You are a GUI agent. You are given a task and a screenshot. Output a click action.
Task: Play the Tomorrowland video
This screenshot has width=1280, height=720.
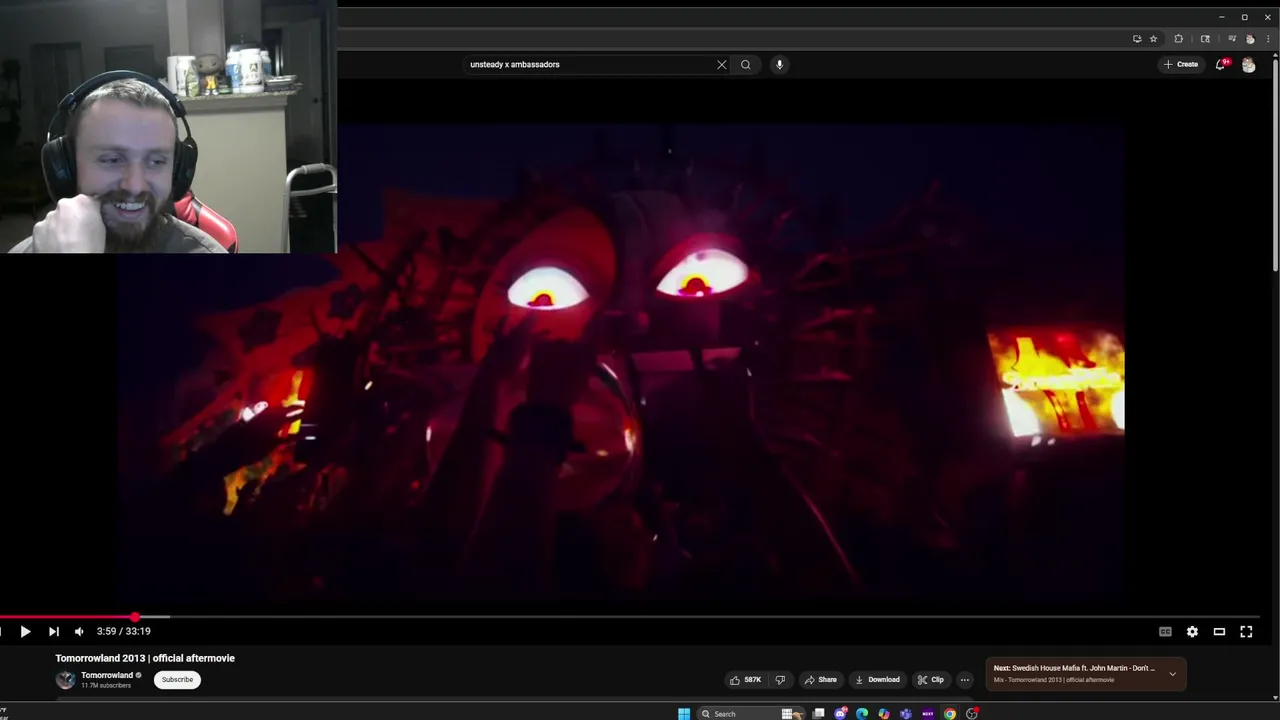[25, 631]
